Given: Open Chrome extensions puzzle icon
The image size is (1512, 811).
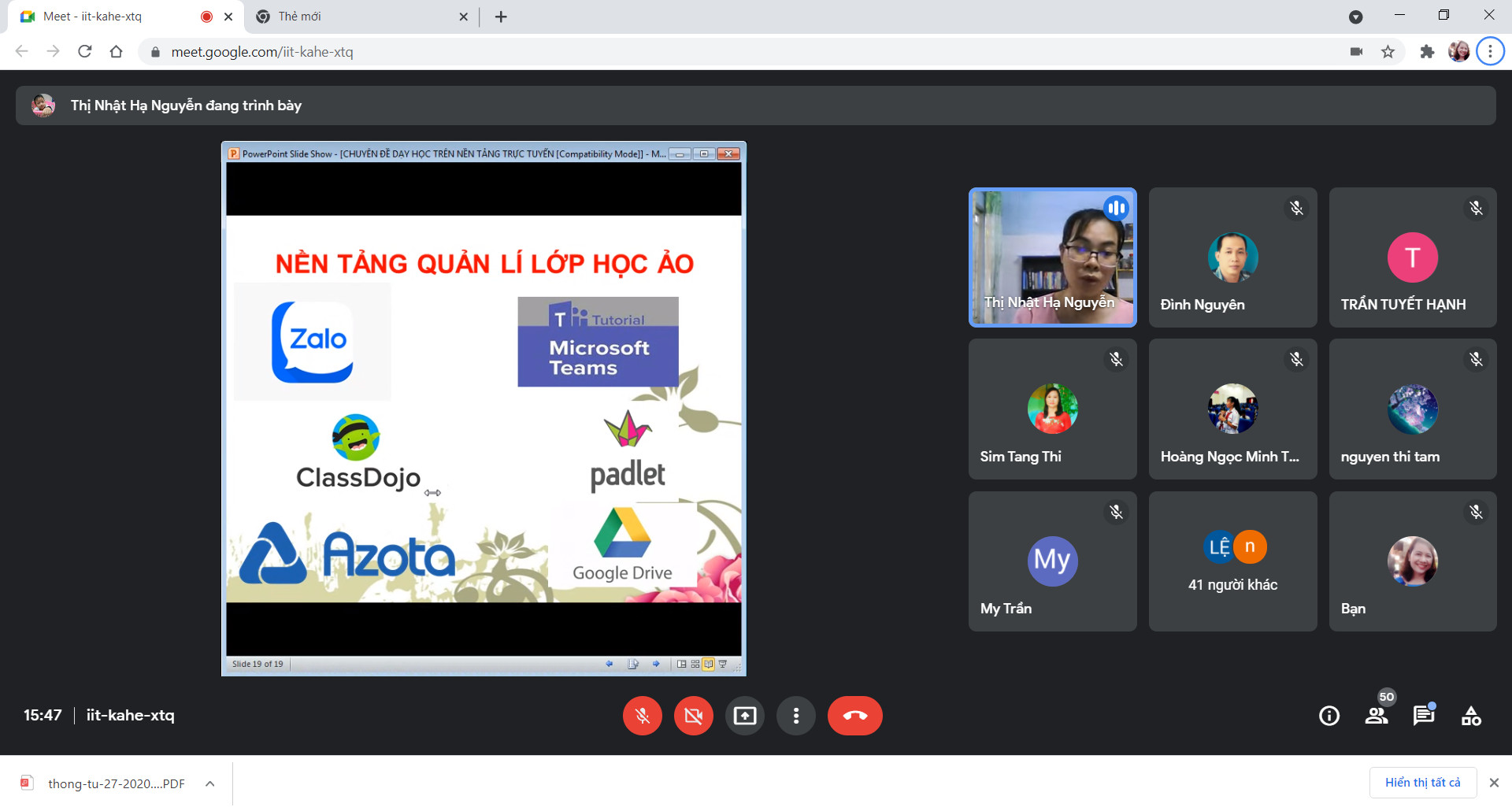Looking at the screenshot, I should click(x=1427, y=52).
